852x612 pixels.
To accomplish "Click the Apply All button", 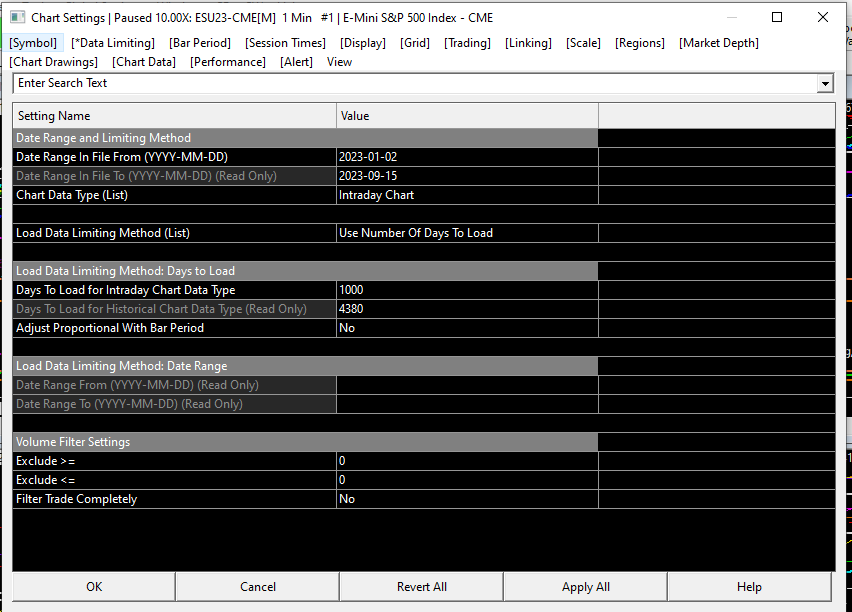I will click(586, 586).
